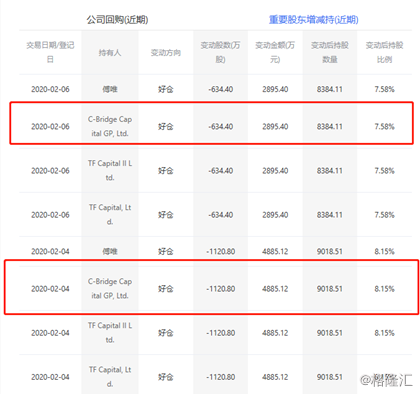This screenshot has width=420, height=394.
Task: Select amount 4885.12 in the 傅唯 row
Action: pyautogui.click(x=275, y=251)
